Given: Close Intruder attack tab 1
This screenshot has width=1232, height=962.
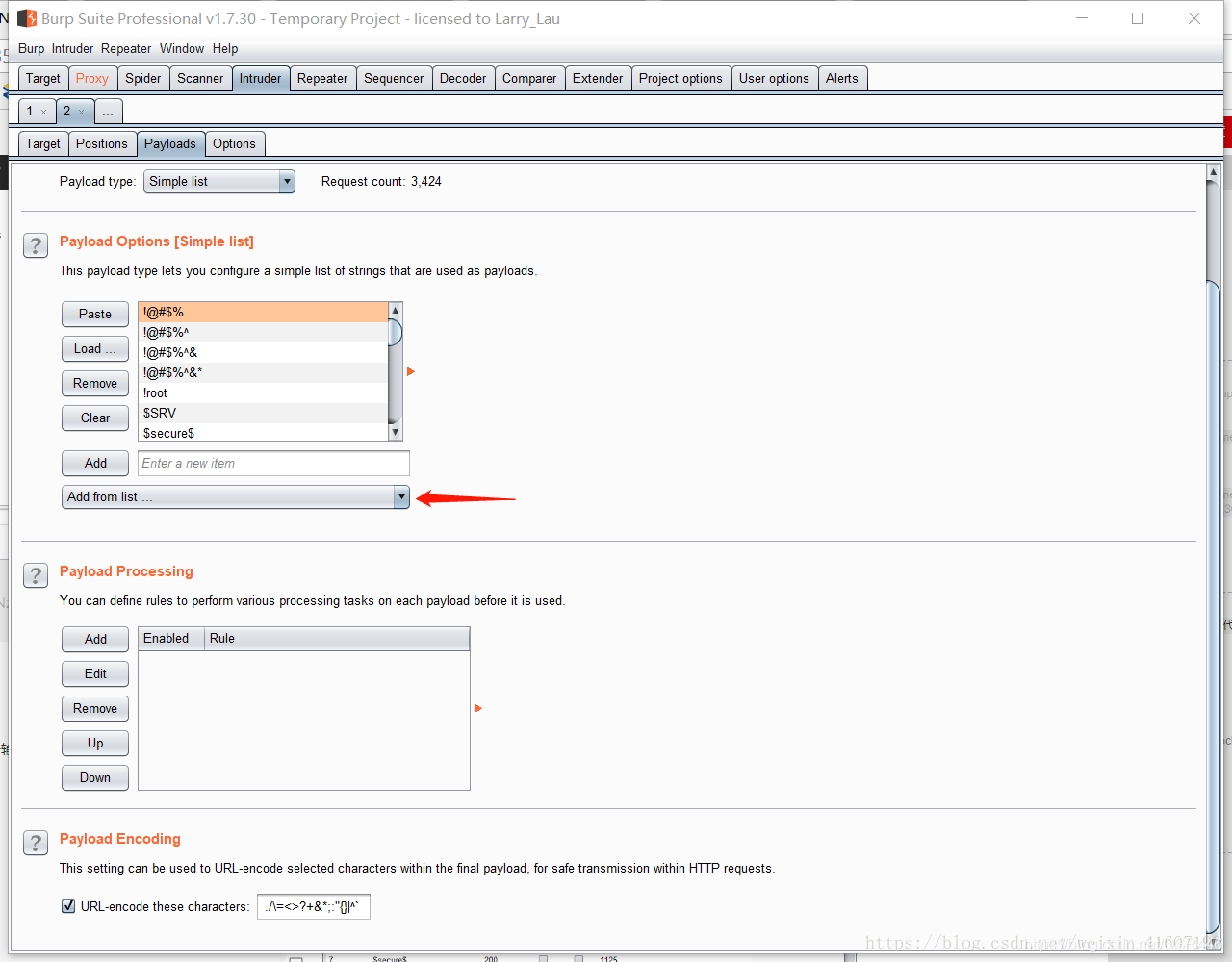Looking at the screenshot, I should pos(43,112).
